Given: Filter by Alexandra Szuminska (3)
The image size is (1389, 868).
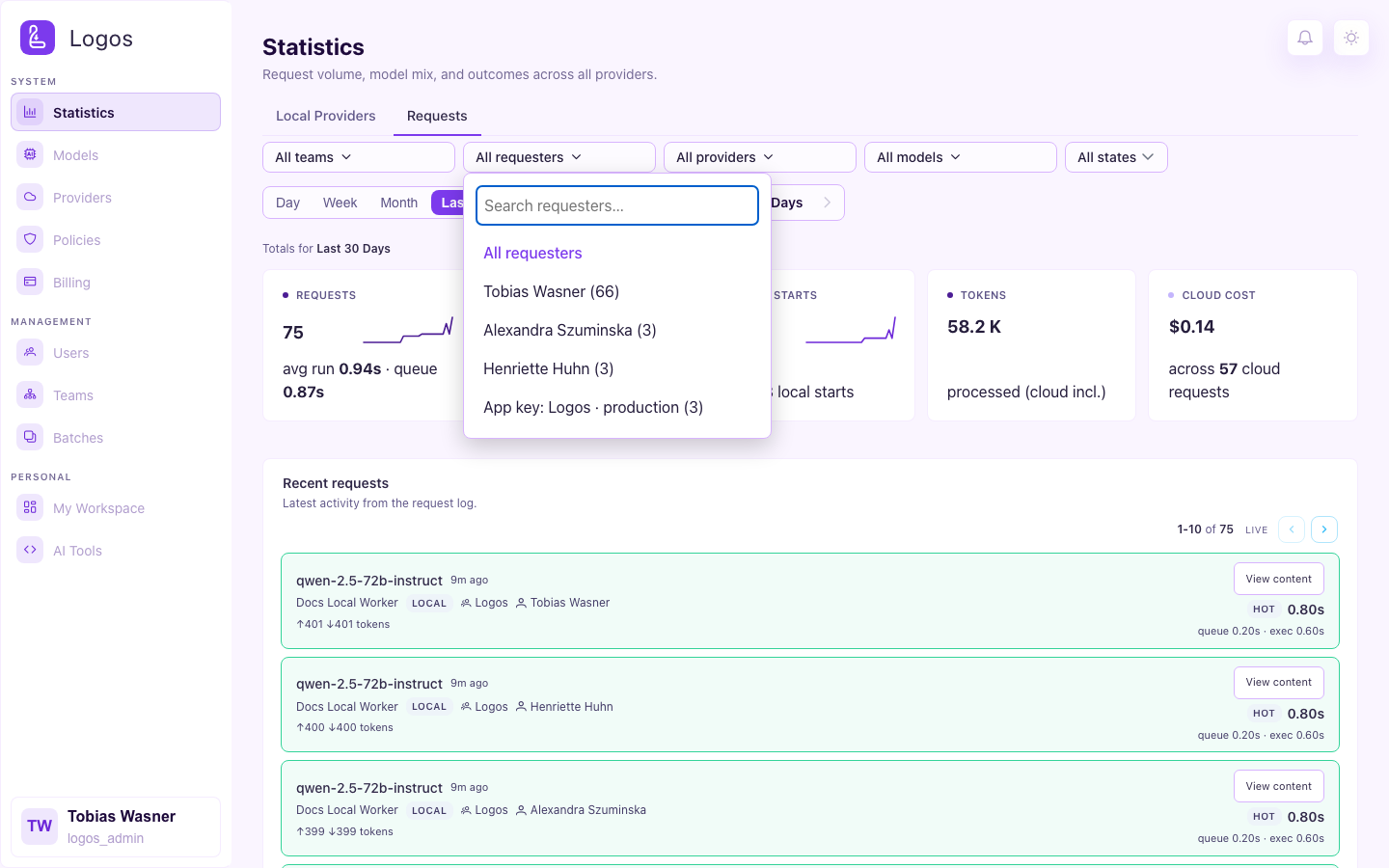Looking at the screenshot, I should click(x=617, y=330).
